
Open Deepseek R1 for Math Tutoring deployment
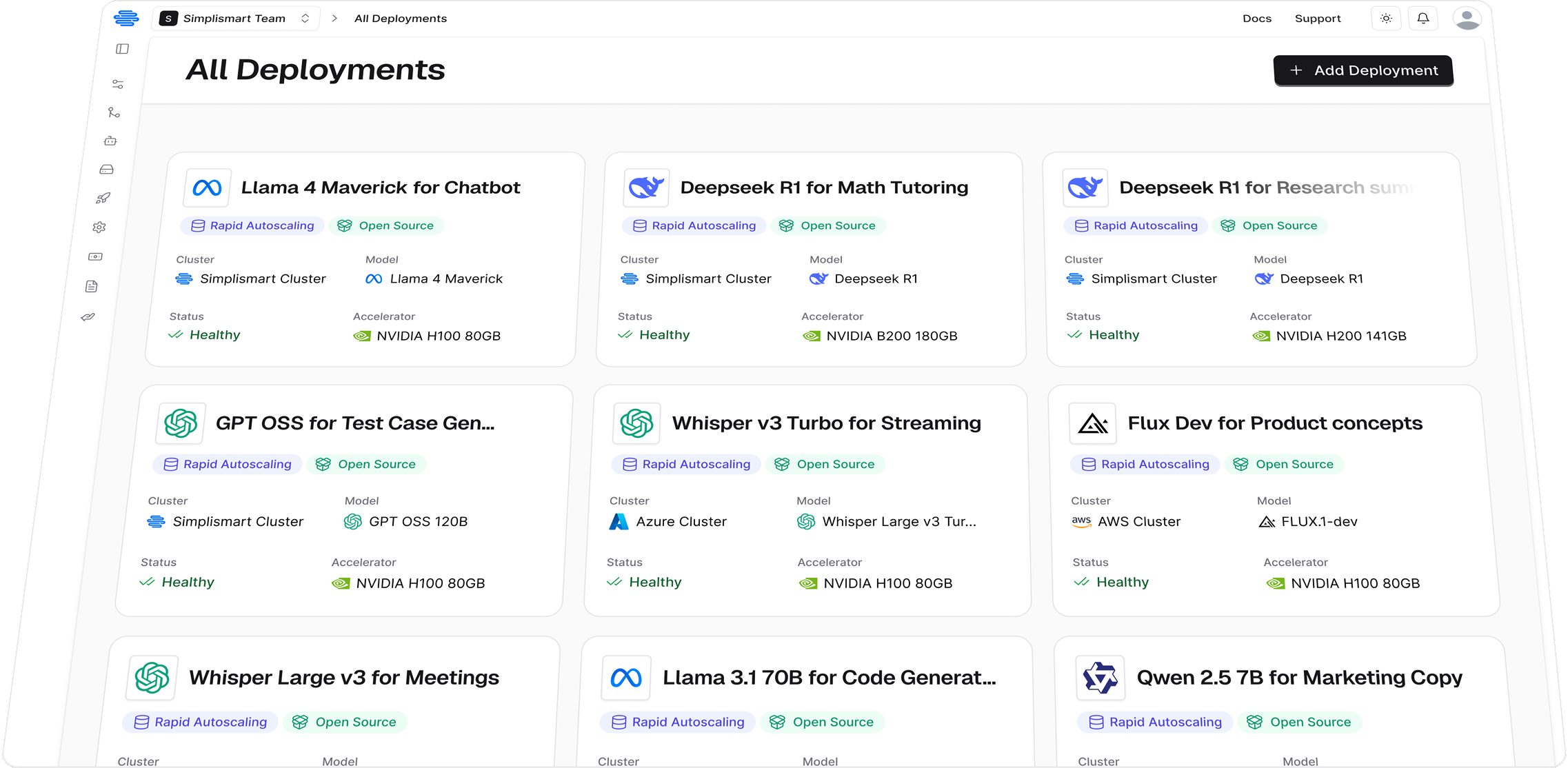824,188
